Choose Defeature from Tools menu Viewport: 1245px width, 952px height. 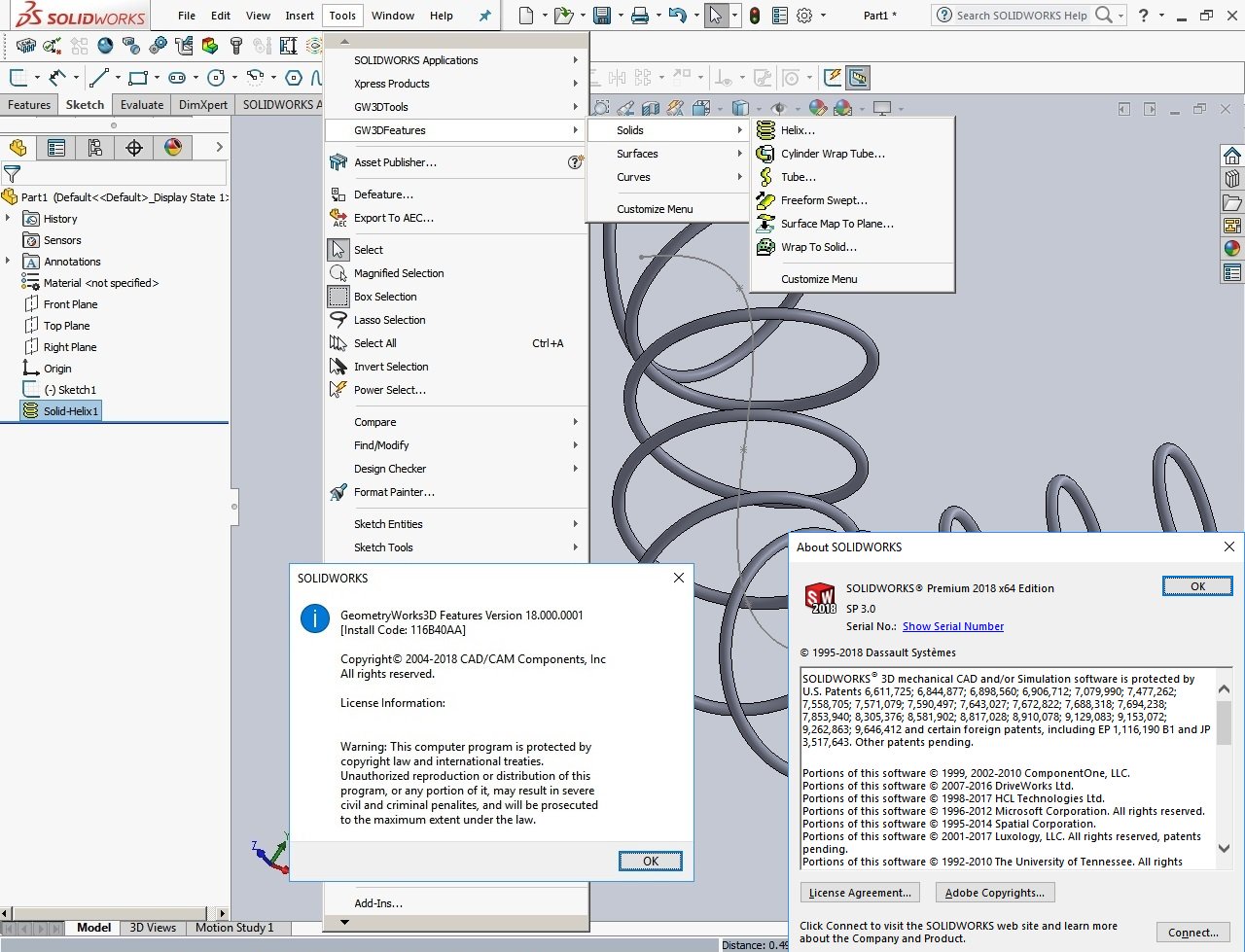pyautogui.click(x=455, y=194)
